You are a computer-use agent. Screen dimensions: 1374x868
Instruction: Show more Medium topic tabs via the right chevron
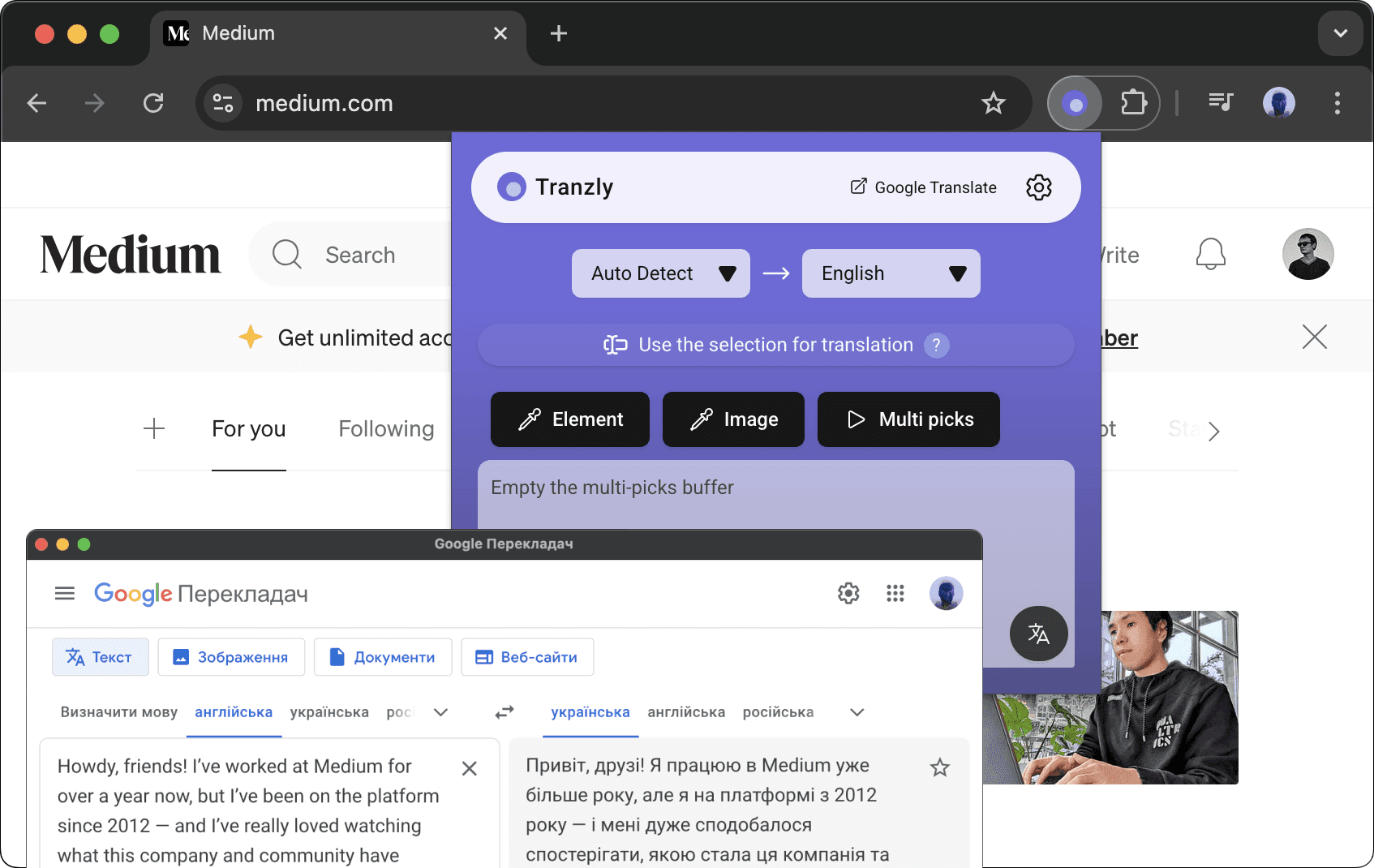click(x=1213, y=431)
